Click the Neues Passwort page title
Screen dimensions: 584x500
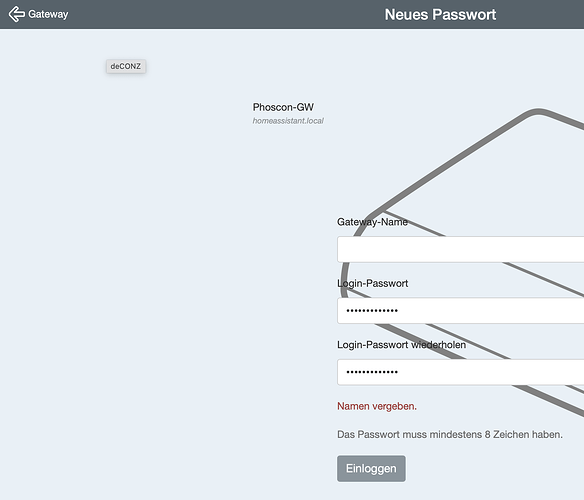click(440, 15)
